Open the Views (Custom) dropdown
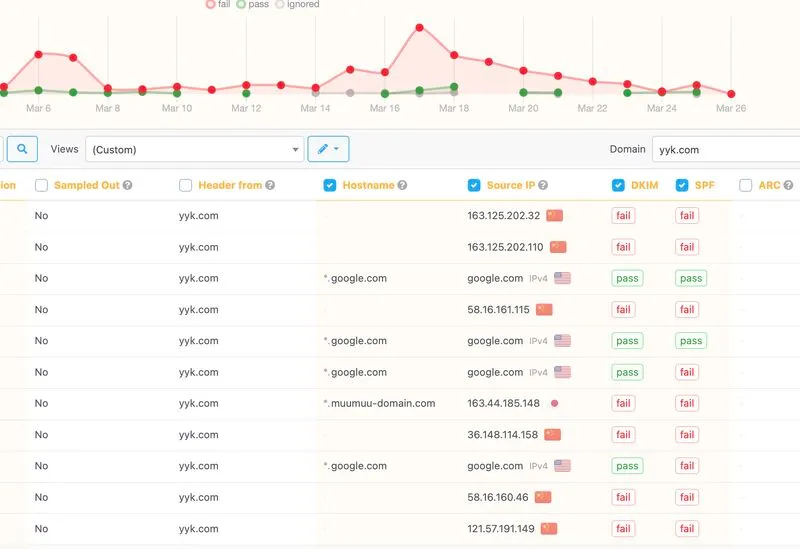 pos(194,149)
